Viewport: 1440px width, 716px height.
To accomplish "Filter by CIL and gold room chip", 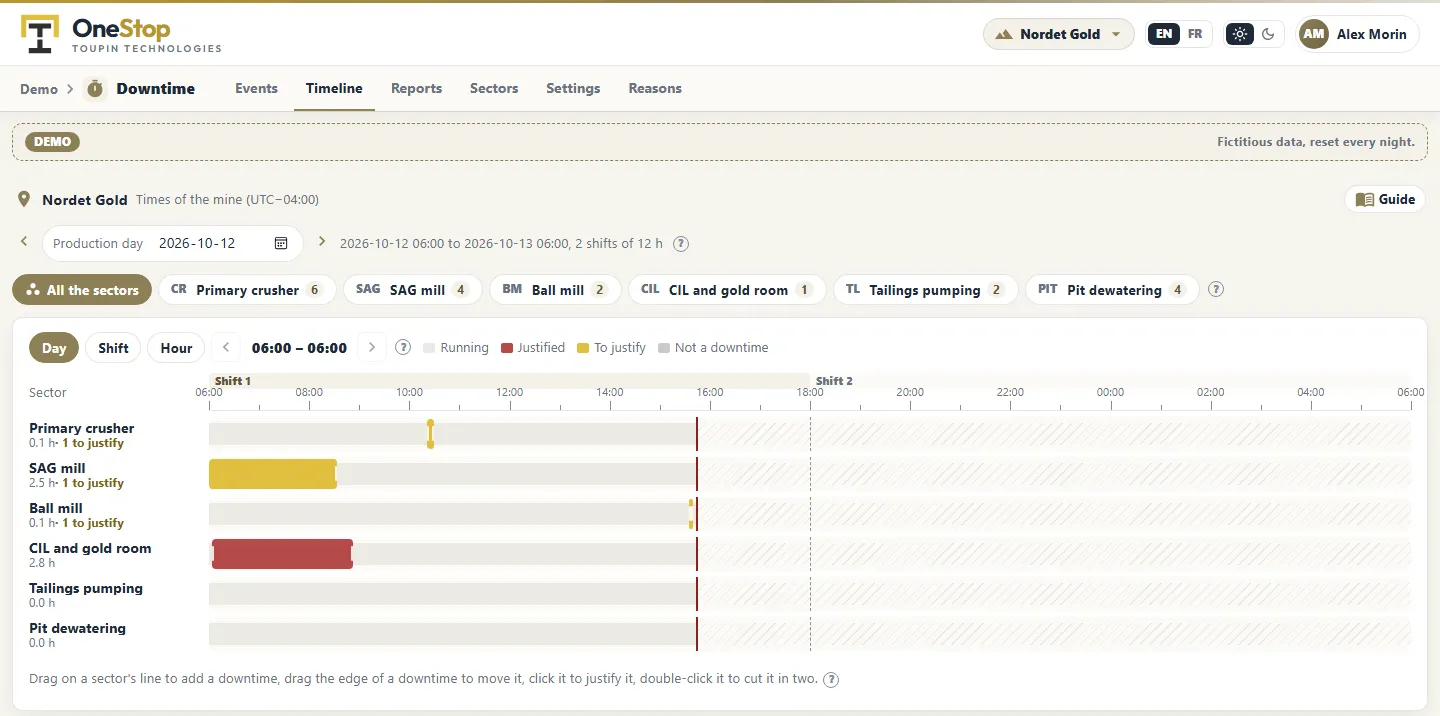I will (727, 290).
